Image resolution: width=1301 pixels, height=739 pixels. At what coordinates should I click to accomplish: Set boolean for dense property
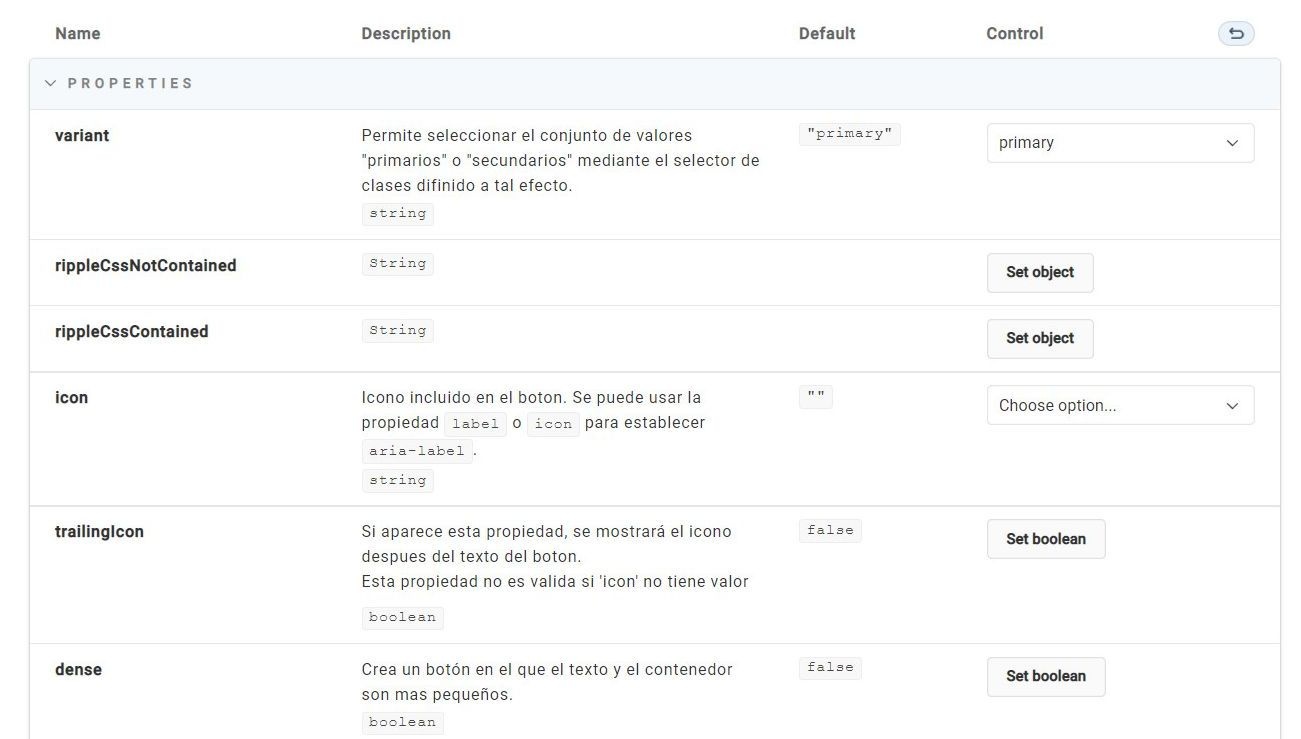click(x=1046, y=677)
